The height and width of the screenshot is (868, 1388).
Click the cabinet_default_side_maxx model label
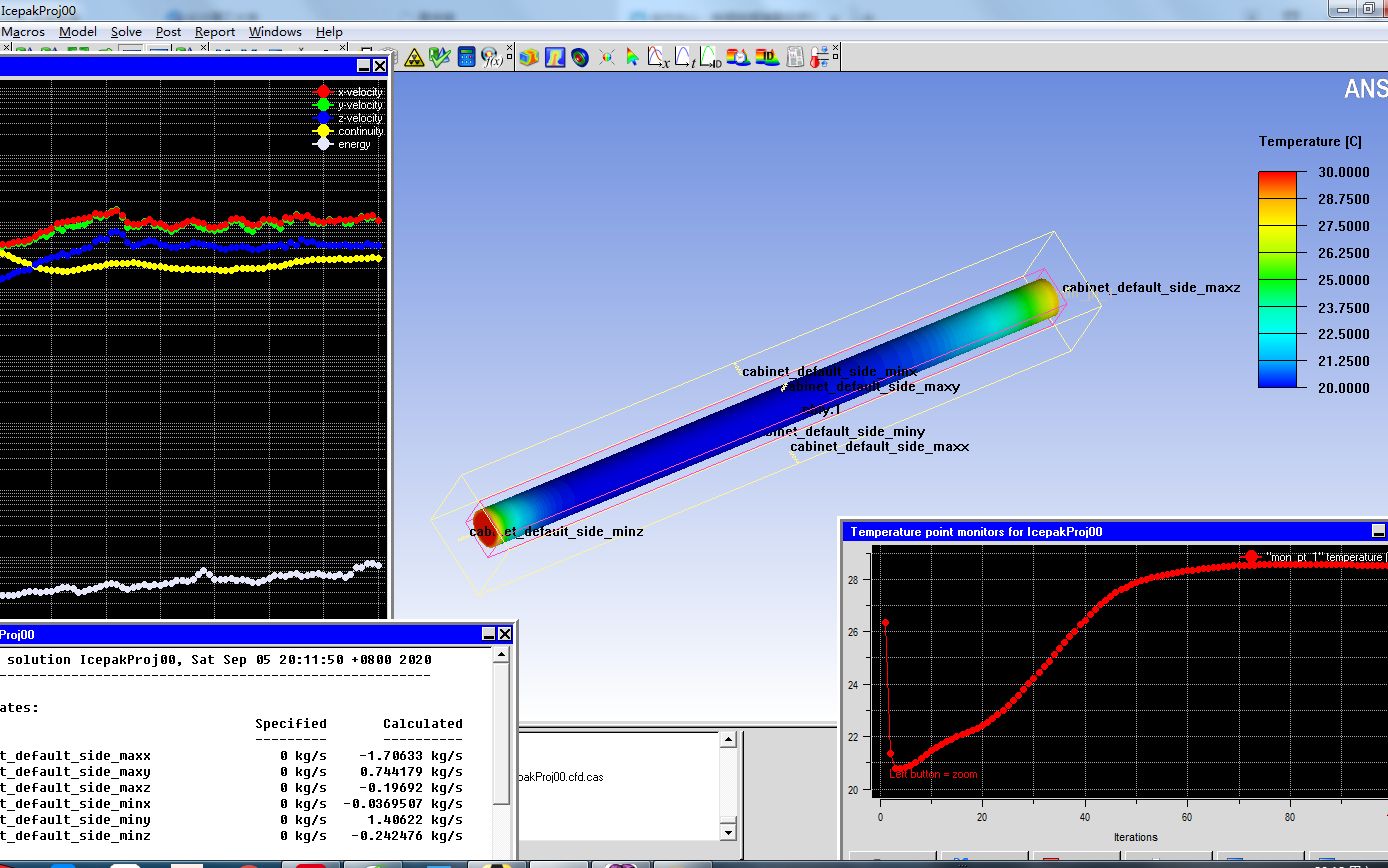point(880,447)
